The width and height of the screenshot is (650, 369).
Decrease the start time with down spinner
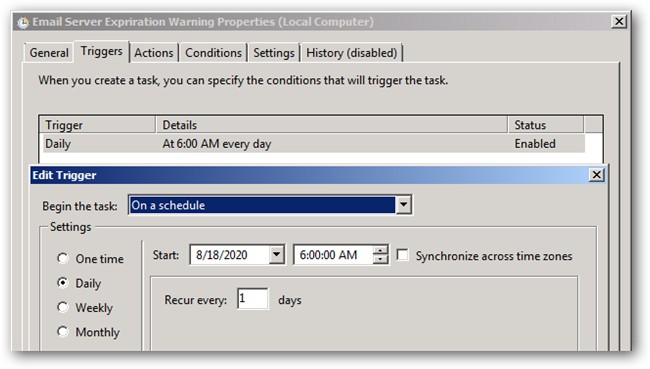(380, 259)
